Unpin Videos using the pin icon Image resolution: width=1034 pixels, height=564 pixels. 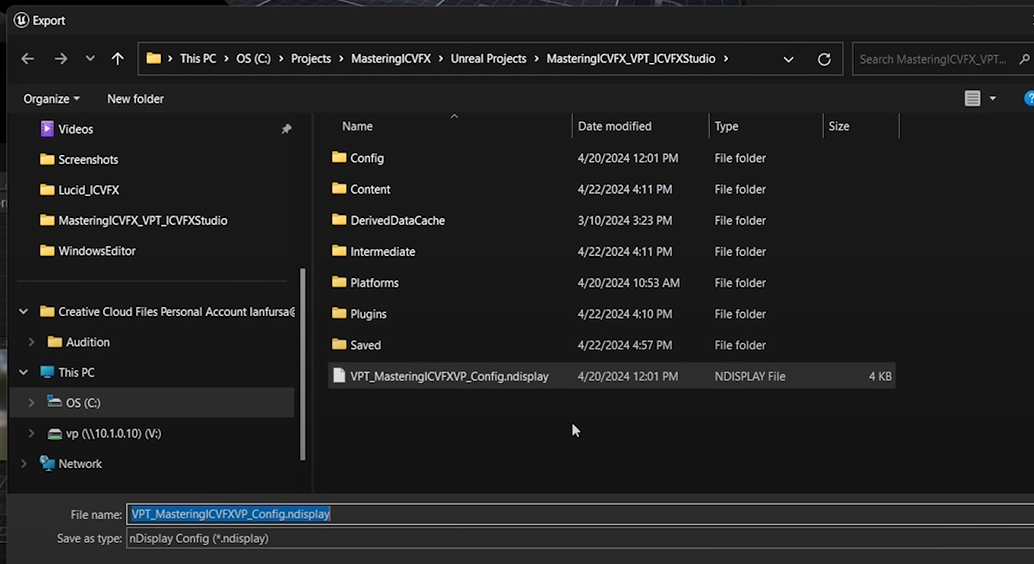click(286, 129)
